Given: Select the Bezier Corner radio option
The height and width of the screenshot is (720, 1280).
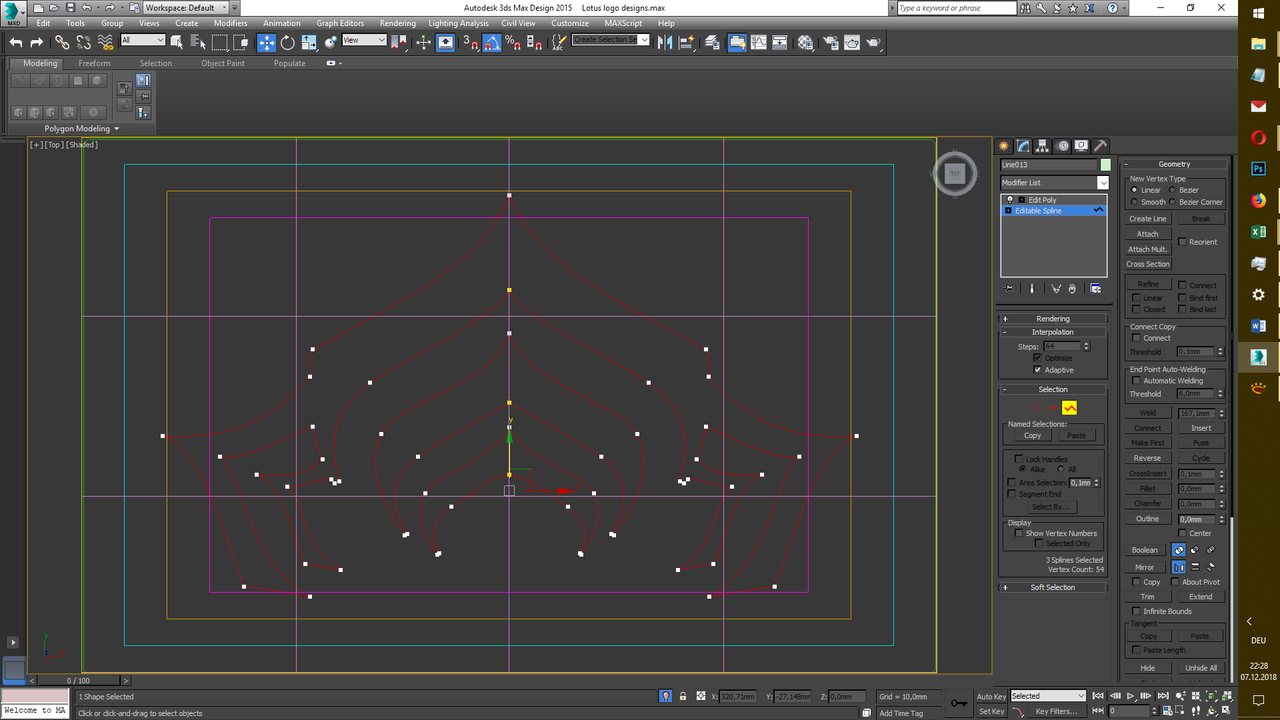Looking at the screenshot, I should click(x=1172, y=202).
